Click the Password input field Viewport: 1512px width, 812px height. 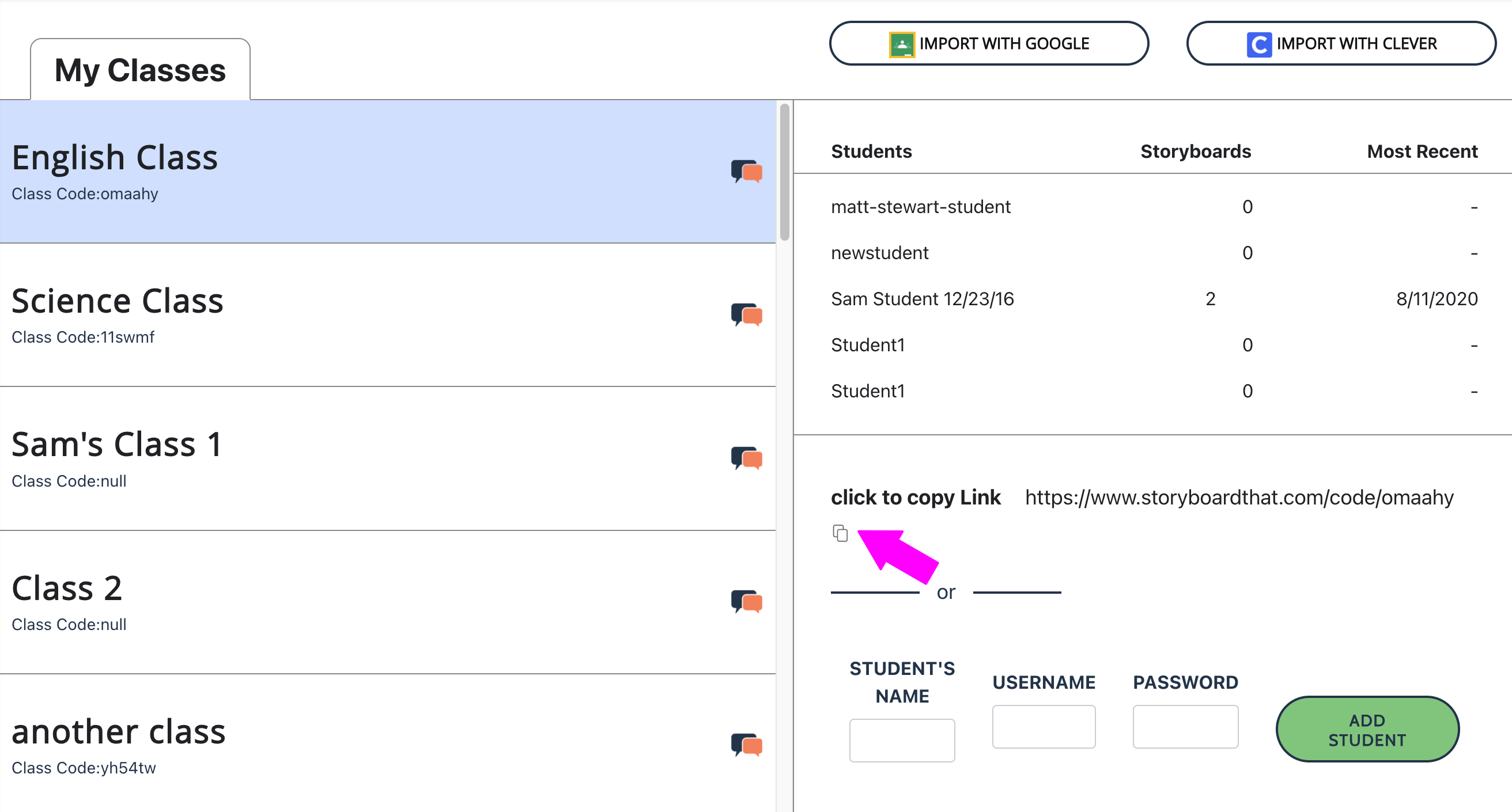[x=1185, y=726]
